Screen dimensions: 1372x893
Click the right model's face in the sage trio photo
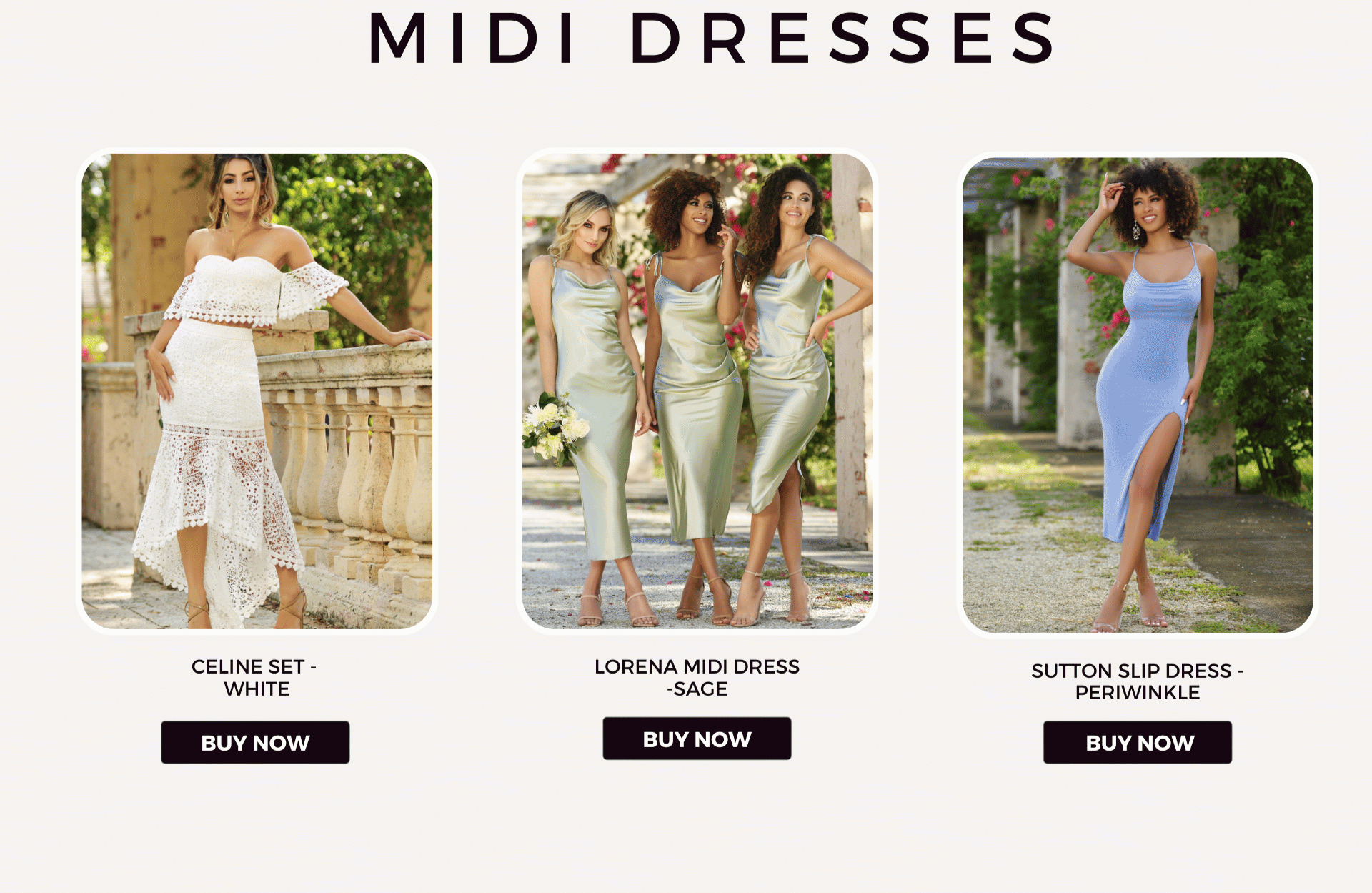[x=796, y=204]
